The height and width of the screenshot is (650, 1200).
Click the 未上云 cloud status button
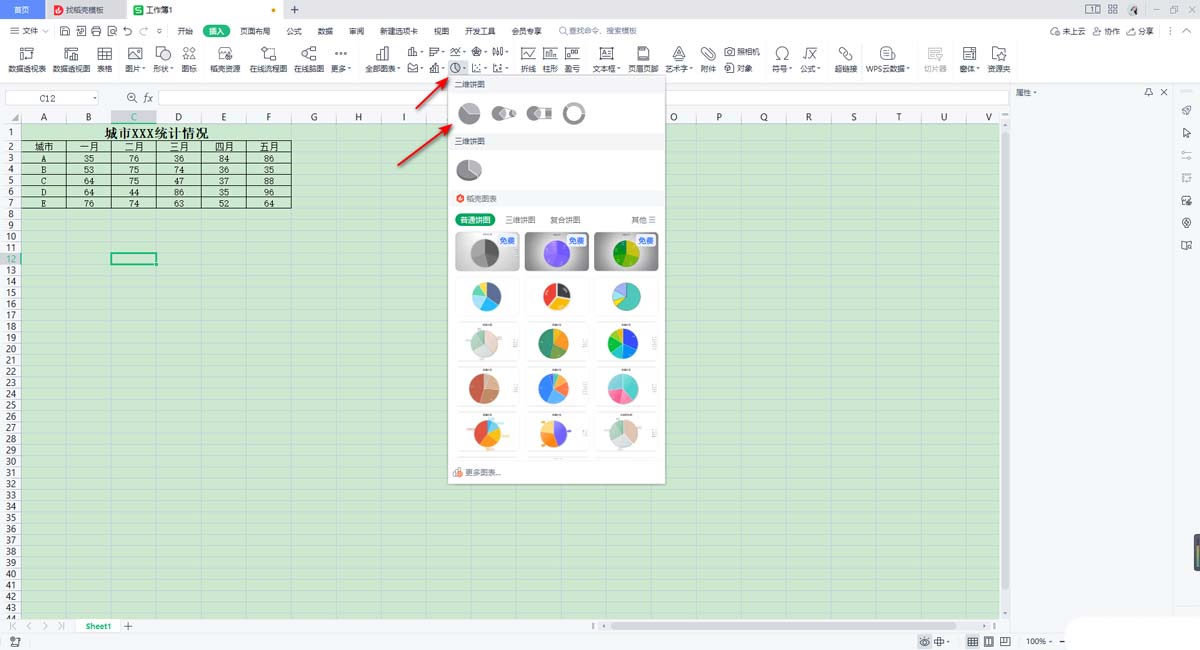(1068, 31)
